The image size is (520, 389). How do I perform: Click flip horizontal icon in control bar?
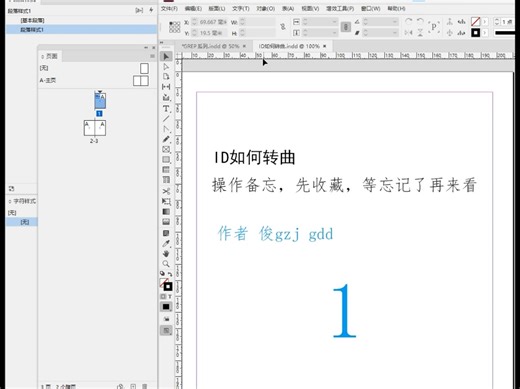point(408,33)
